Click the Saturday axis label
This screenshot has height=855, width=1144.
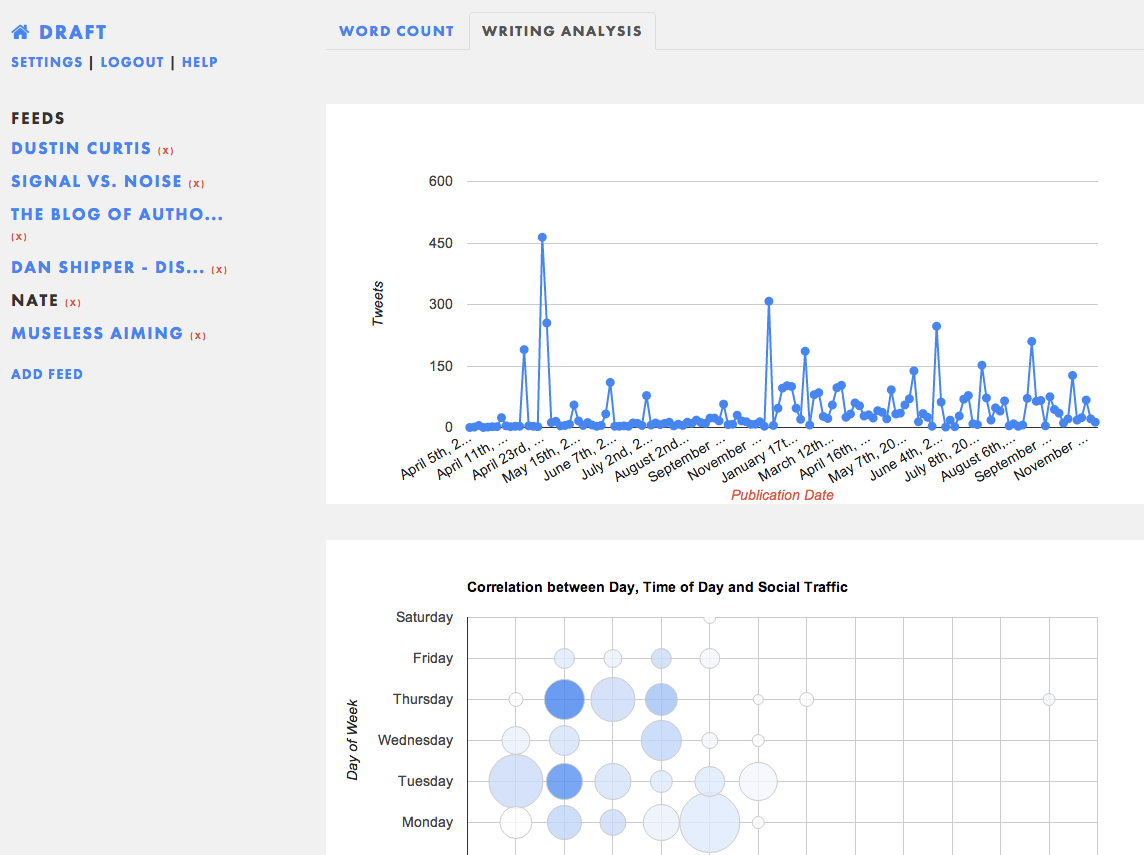click(x=424, y=617)
